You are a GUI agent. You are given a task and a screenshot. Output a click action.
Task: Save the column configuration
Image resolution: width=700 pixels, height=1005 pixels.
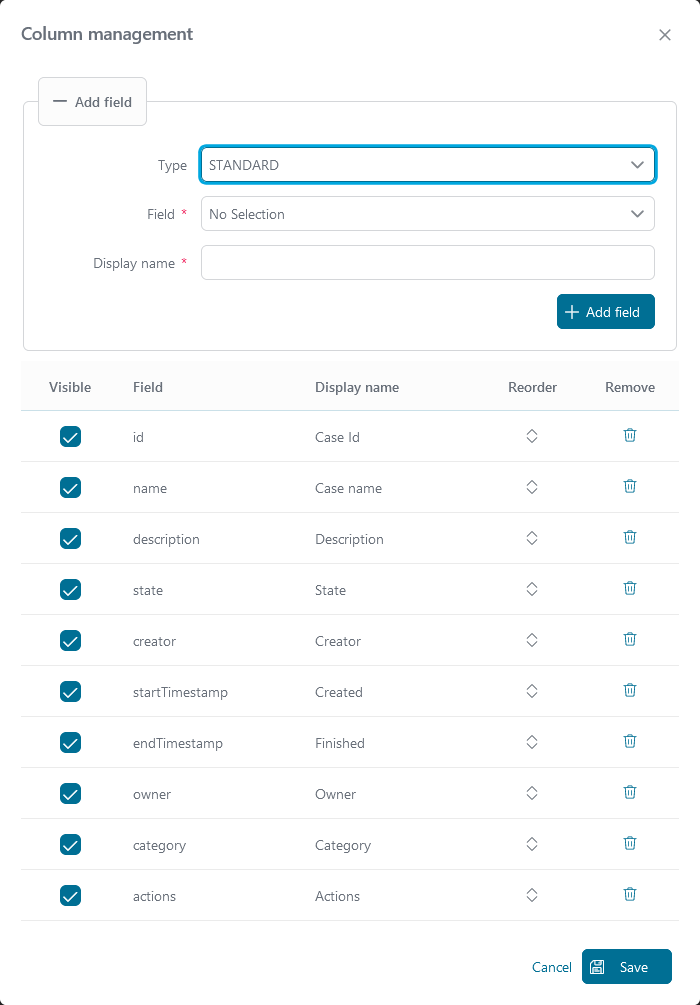(627, 967)
